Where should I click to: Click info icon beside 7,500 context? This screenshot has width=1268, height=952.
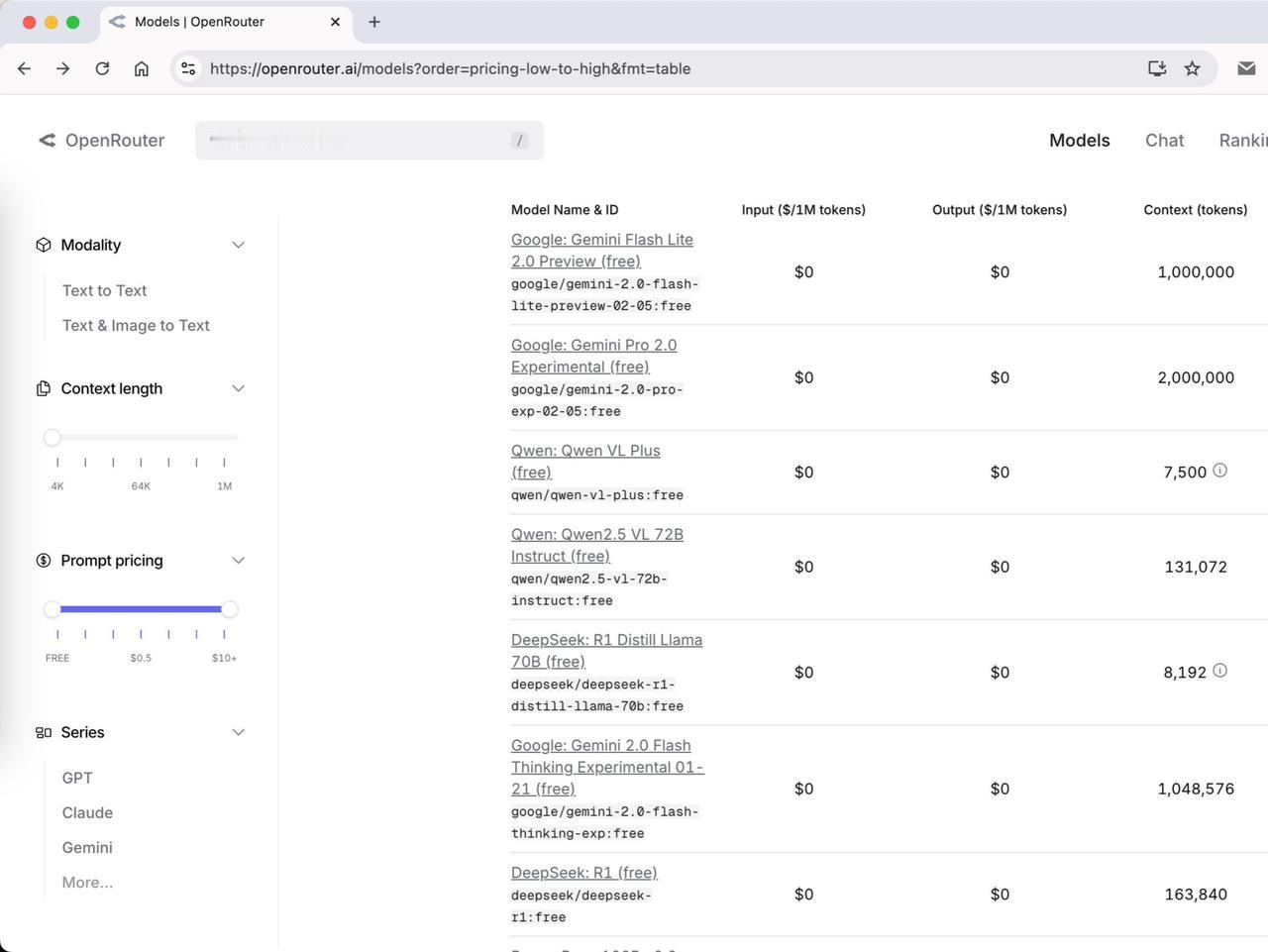point(1220,471)
